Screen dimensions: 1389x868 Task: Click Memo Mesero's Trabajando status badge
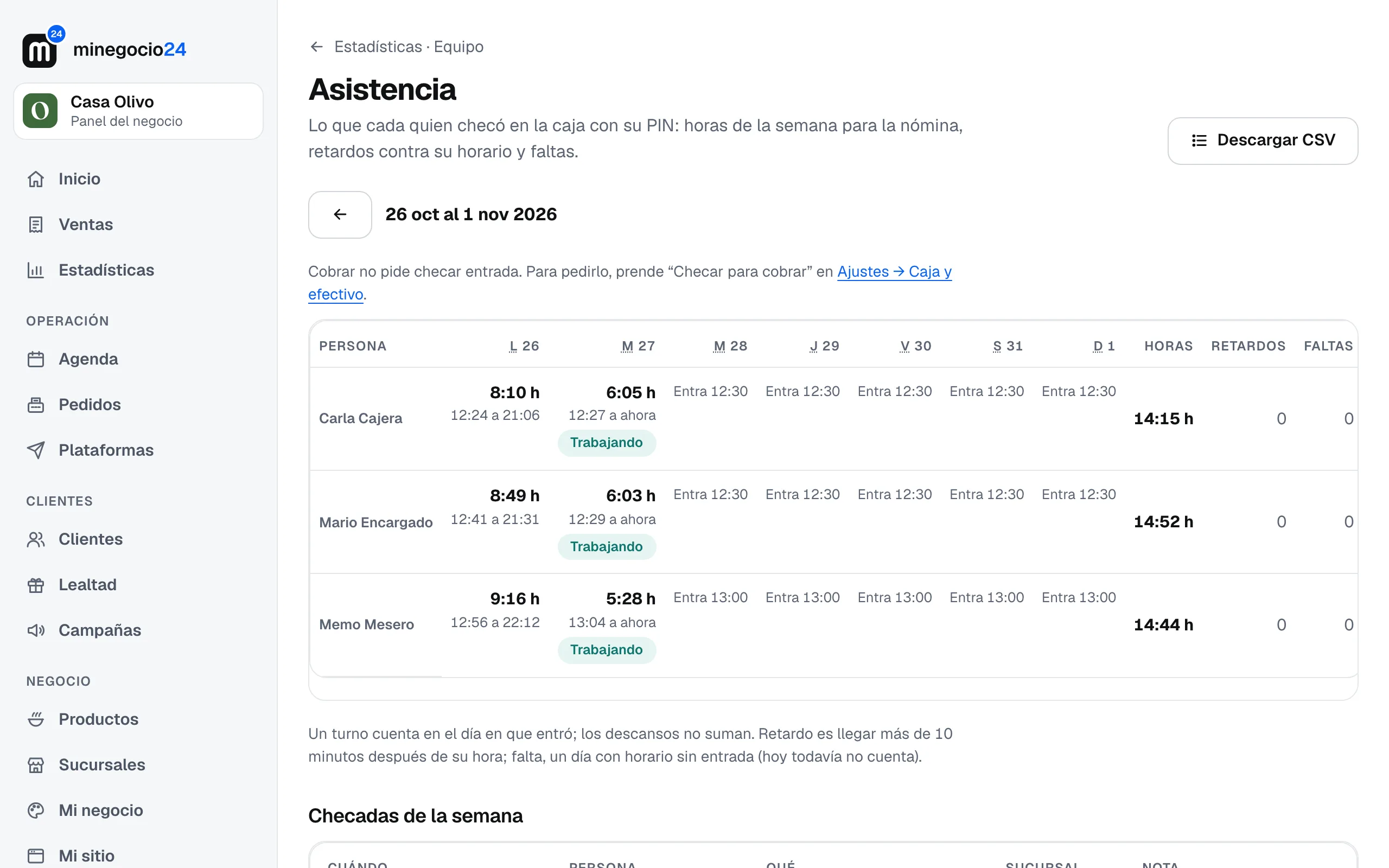606,650
